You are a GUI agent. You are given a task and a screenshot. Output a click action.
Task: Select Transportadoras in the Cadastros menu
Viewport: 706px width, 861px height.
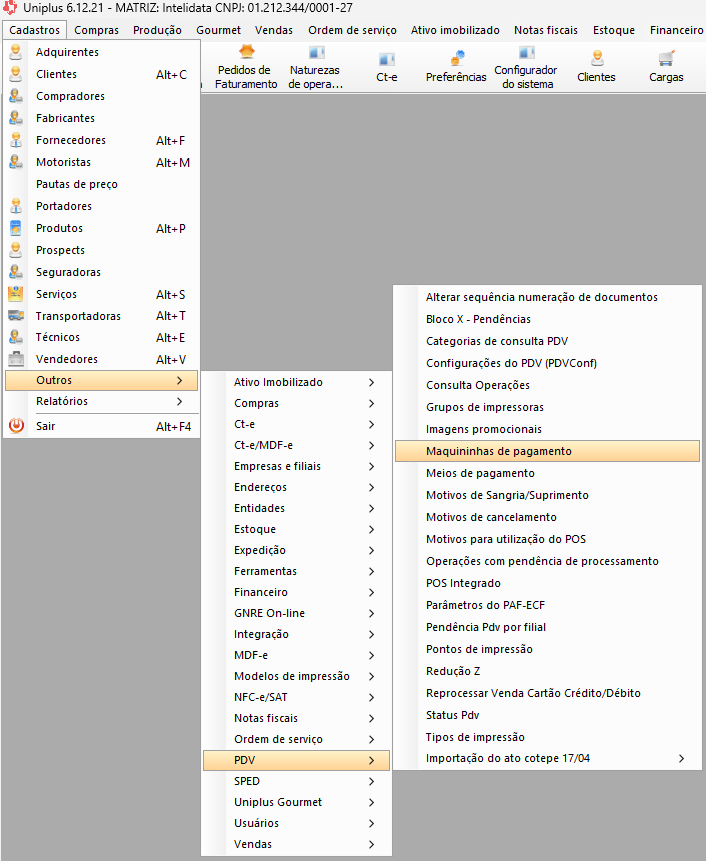point(78,316)
